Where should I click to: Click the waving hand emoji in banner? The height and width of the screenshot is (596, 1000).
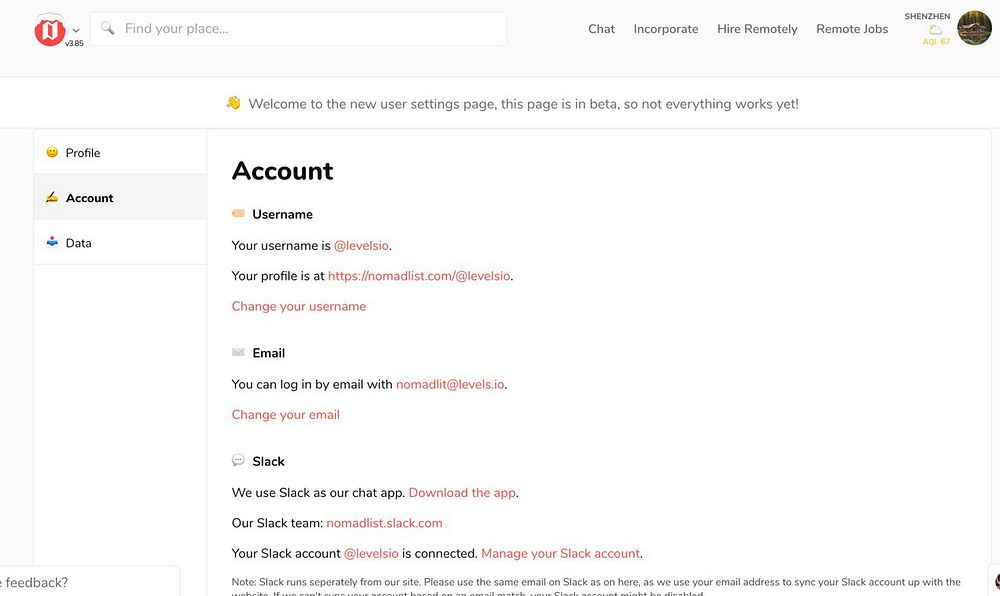click(x=233, y=103)
